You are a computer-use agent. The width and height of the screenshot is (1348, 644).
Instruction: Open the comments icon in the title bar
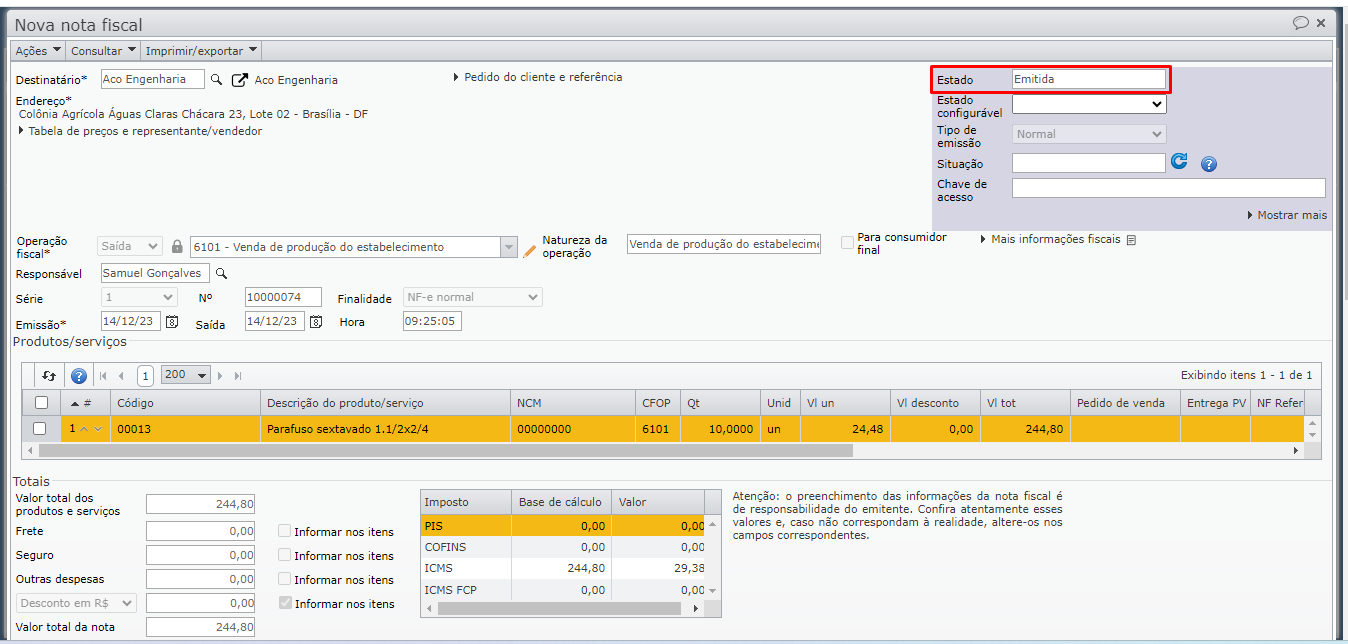click(1300, 23)
